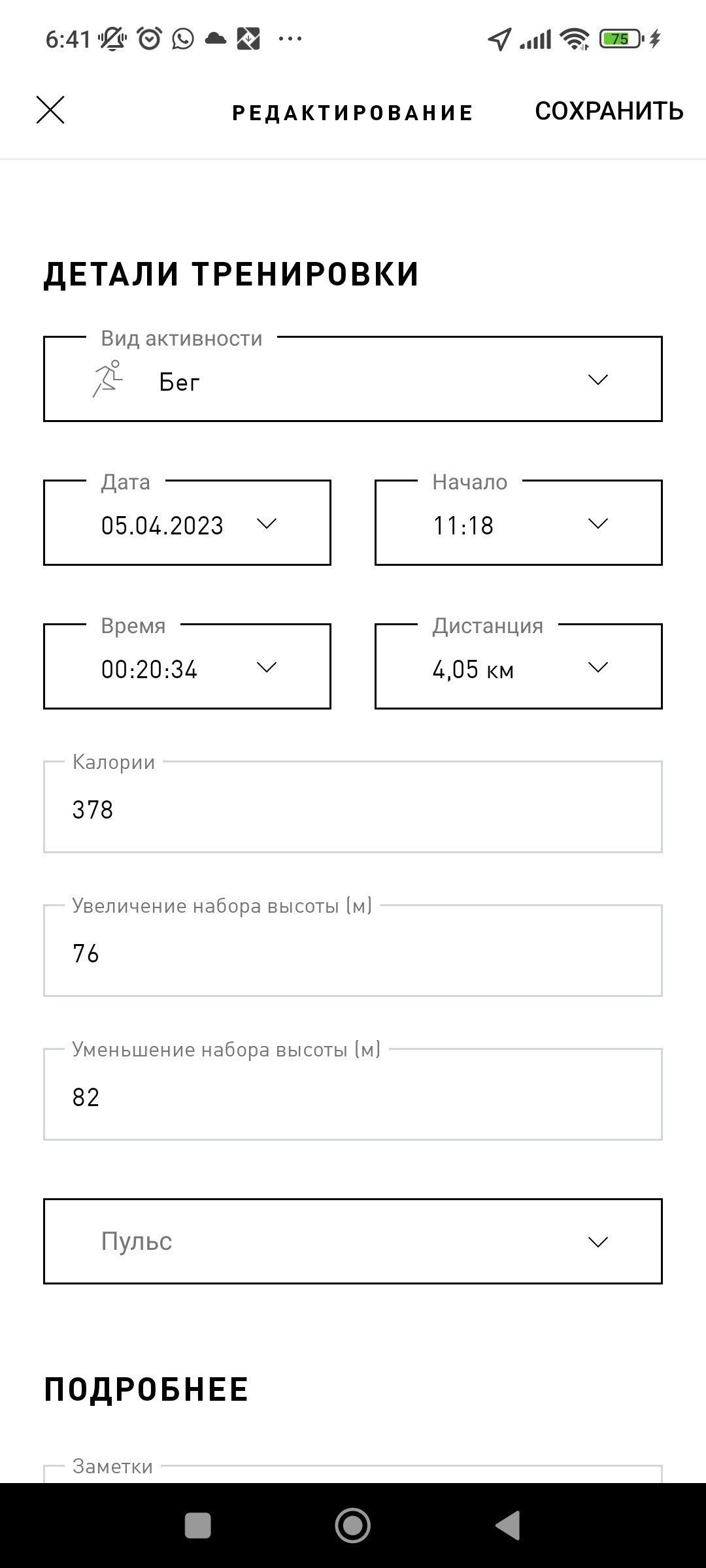Tap the running figure activity icon
Viewport: 706px width, 1568px height.
coord(108,379)
